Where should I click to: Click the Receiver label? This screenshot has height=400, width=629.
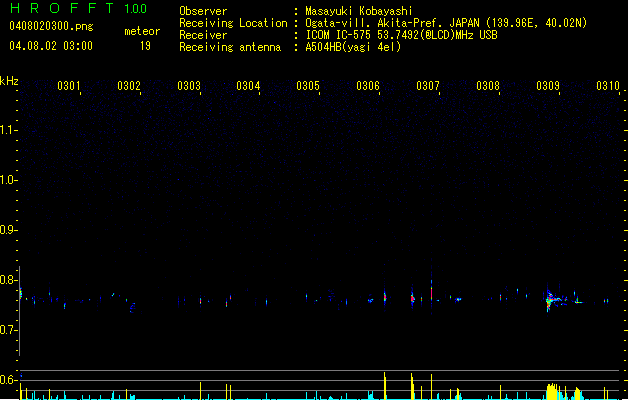pyautogui.click(x=203, y=35)
